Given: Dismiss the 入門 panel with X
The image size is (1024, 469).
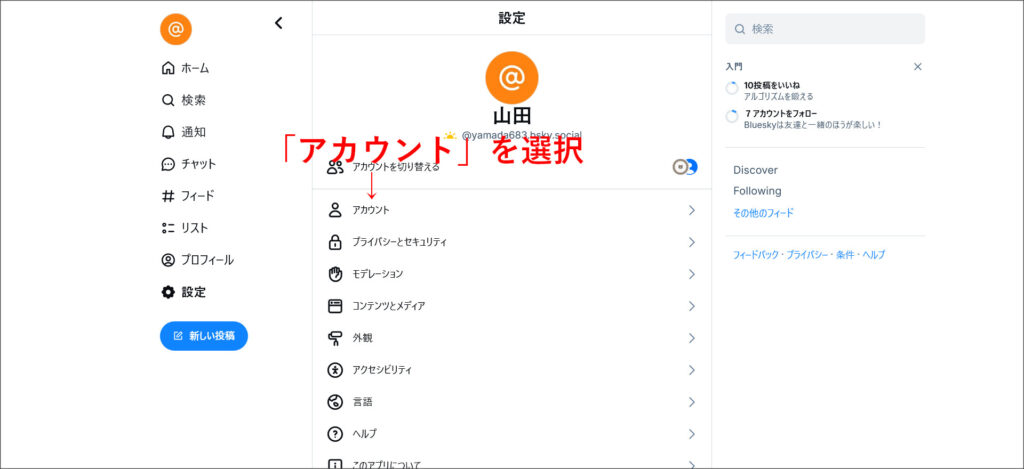Looking at the screenshot, I should click(918, 67).
